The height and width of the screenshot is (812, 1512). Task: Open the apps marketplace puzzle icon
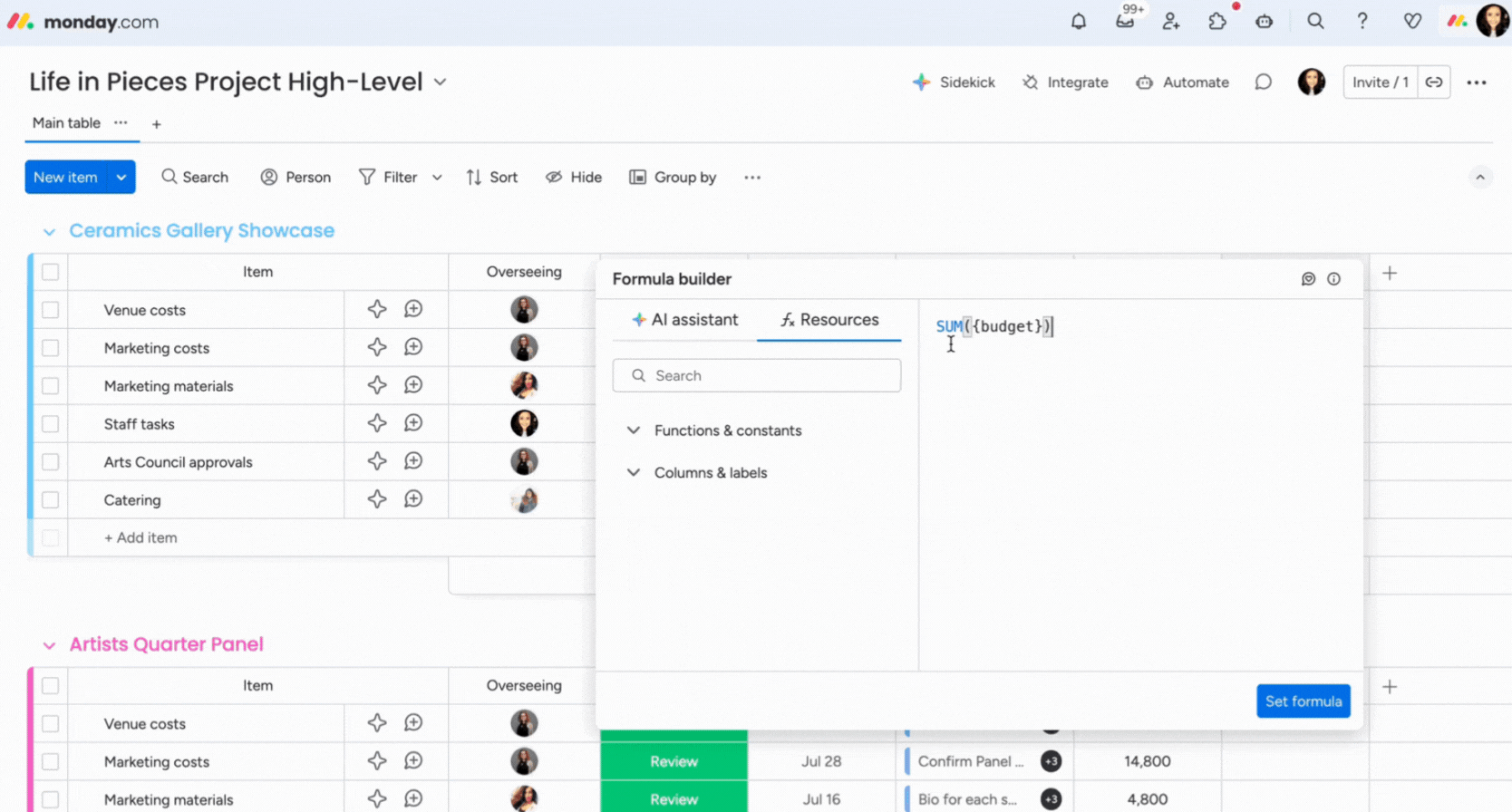[1217, 21]
